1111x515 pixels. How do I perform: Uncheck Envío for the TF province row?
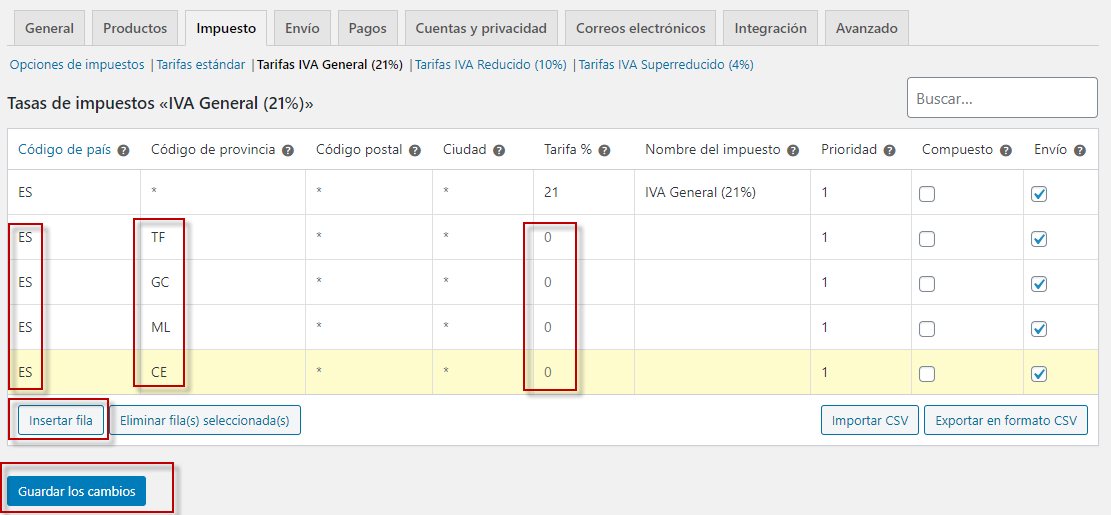pyautogui.click(x=1039, y=239)
